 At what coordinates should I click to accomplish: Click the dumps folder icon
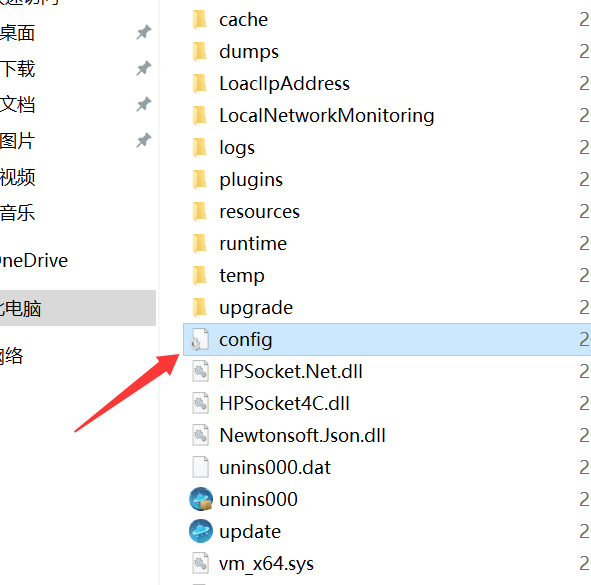[199, 51]
